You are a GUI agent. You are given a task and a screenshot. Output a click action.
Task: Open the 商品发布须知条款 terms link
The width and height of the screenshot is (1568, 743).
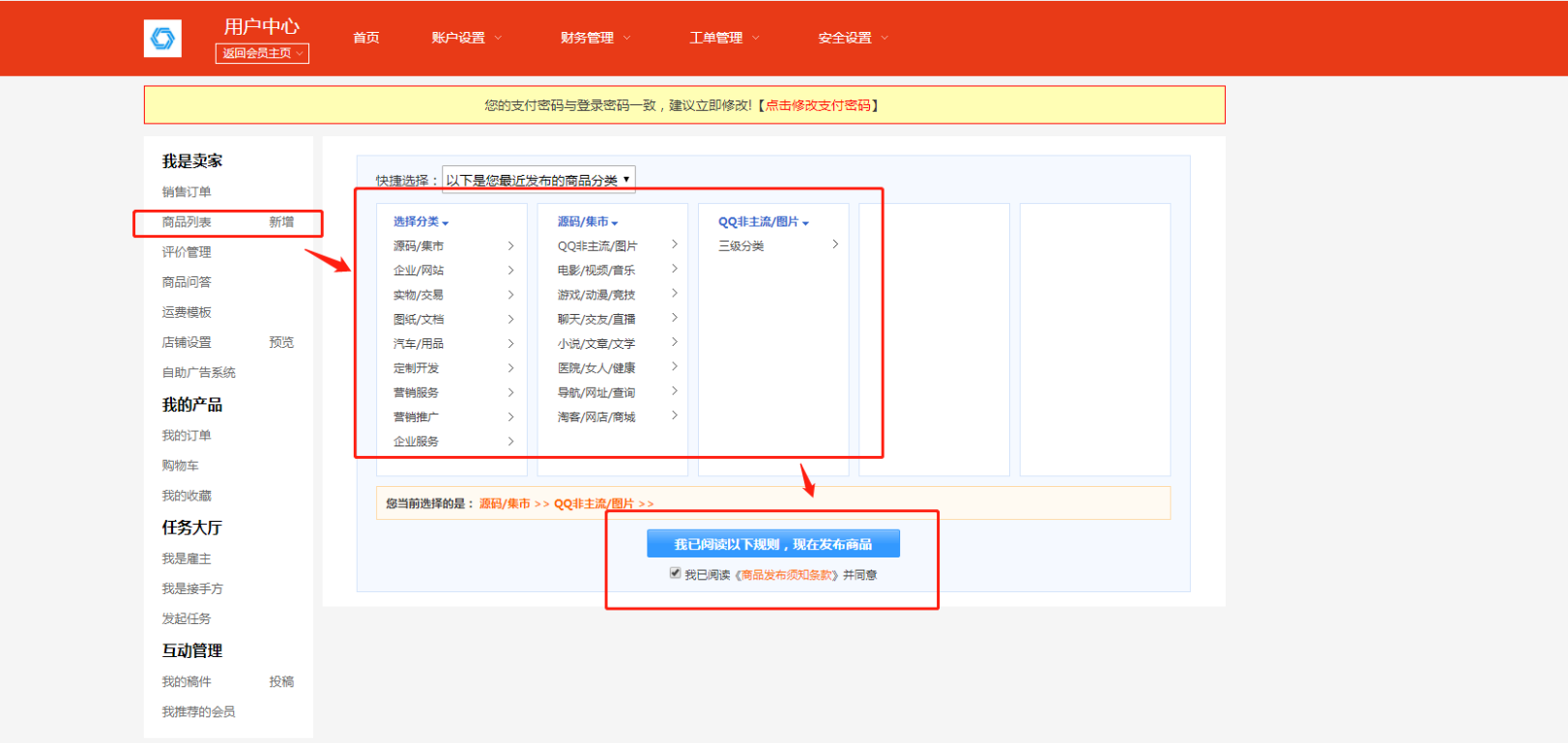787,575
